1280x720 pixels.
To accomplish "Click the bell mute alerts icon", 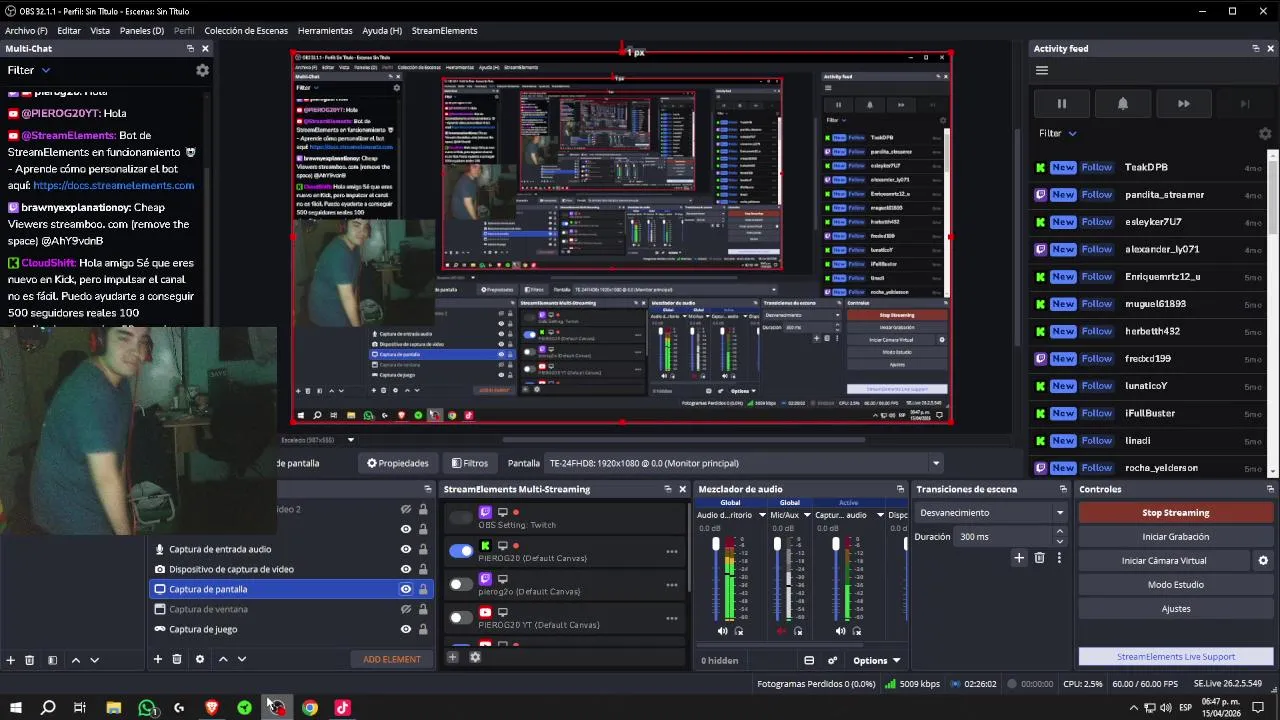I will 1122,103.
